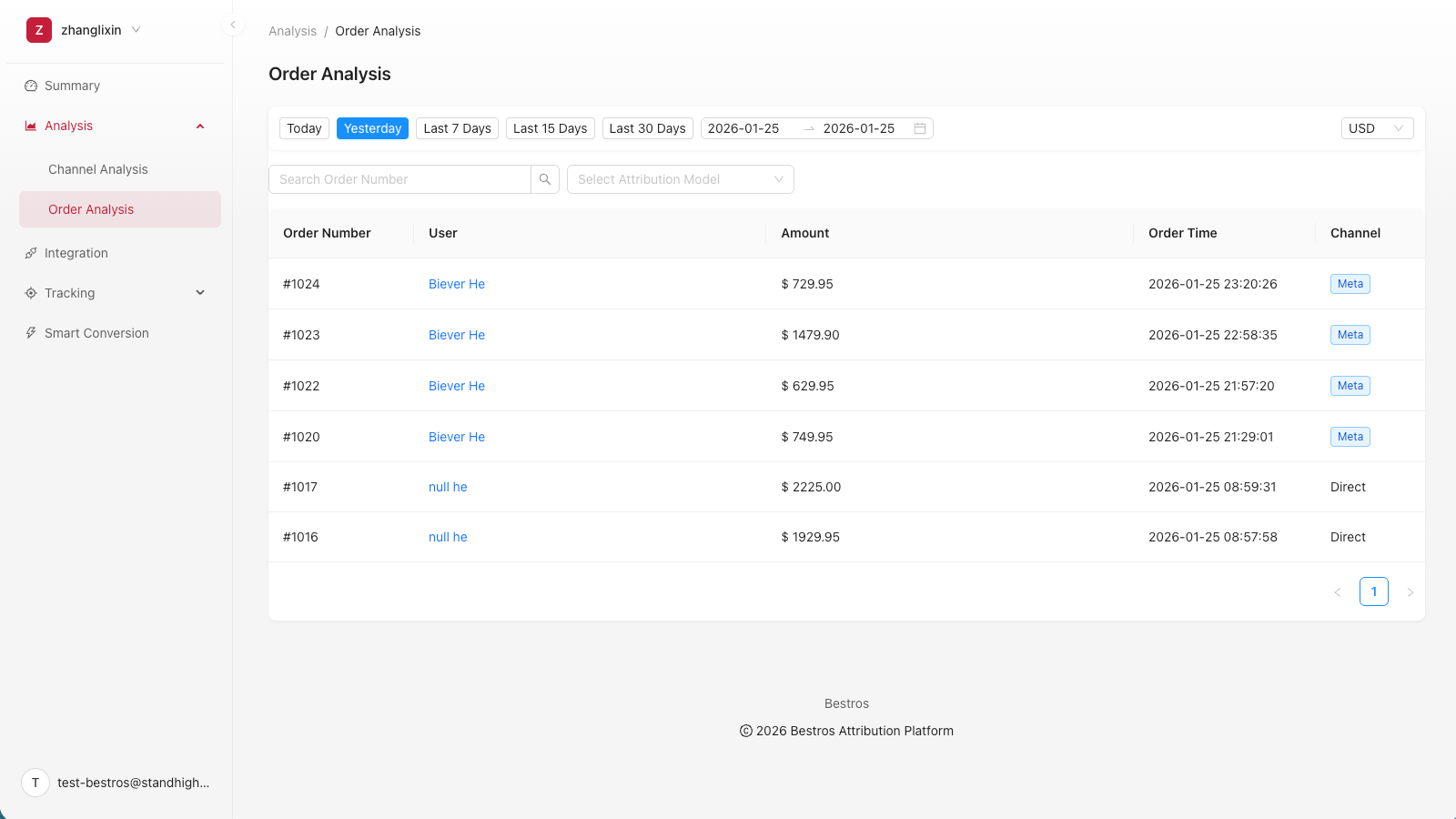Click the magnifying glass search icon
This screenshot has width=1456, height=819.
(x=544, y=179)
